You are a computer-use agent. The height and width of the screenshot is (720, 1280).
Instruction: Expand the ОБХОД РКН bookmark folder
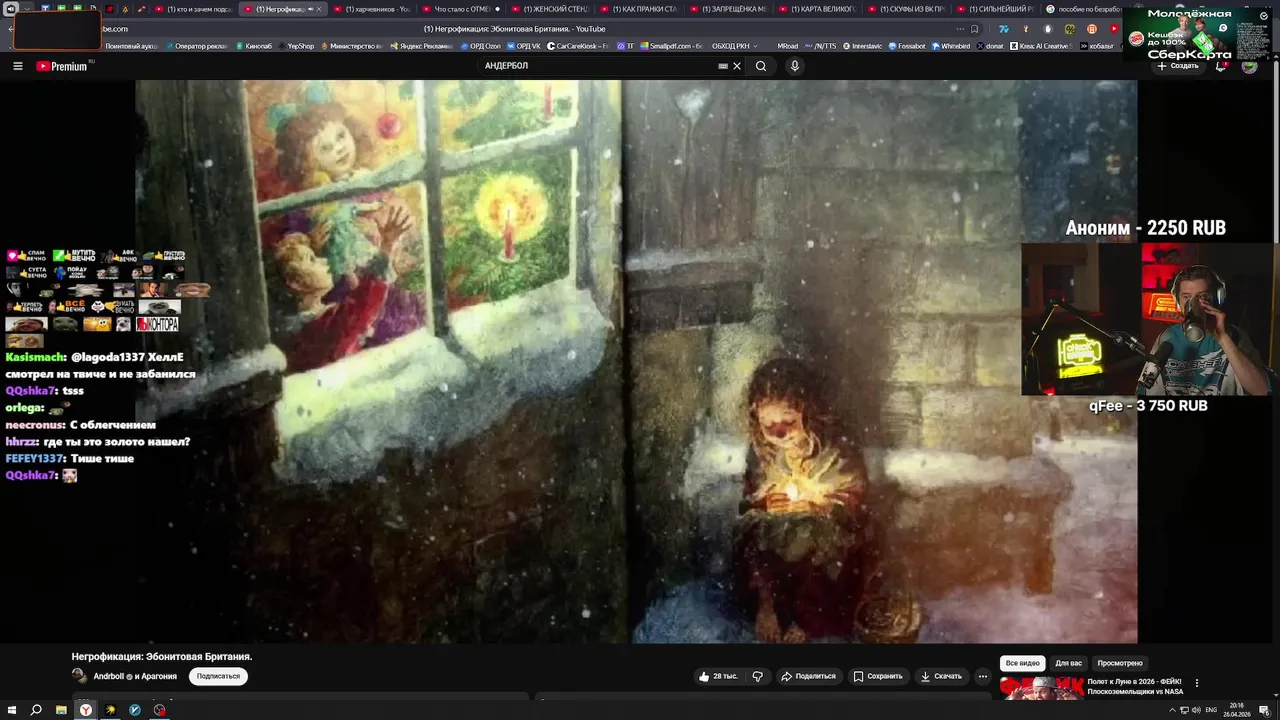pyautogui.click(x=735, y=46)
